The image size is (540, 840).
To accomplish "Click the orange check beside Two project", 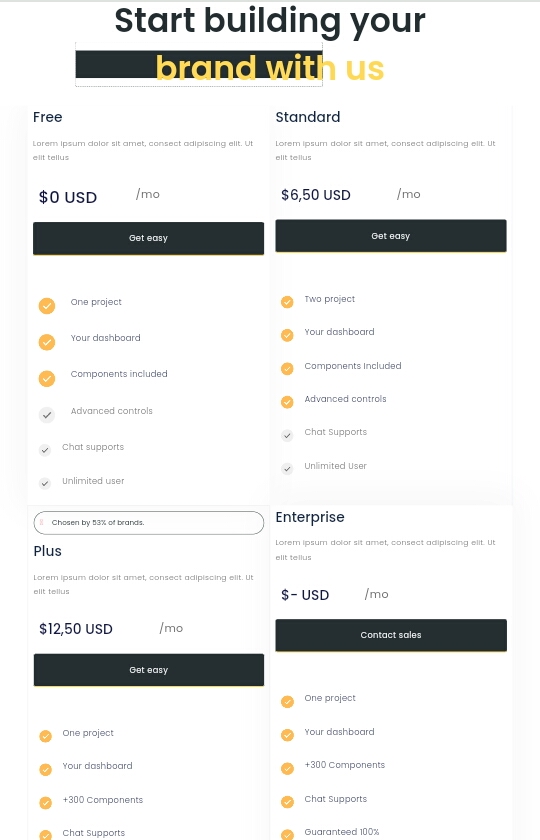I will (x=287, y=302).
